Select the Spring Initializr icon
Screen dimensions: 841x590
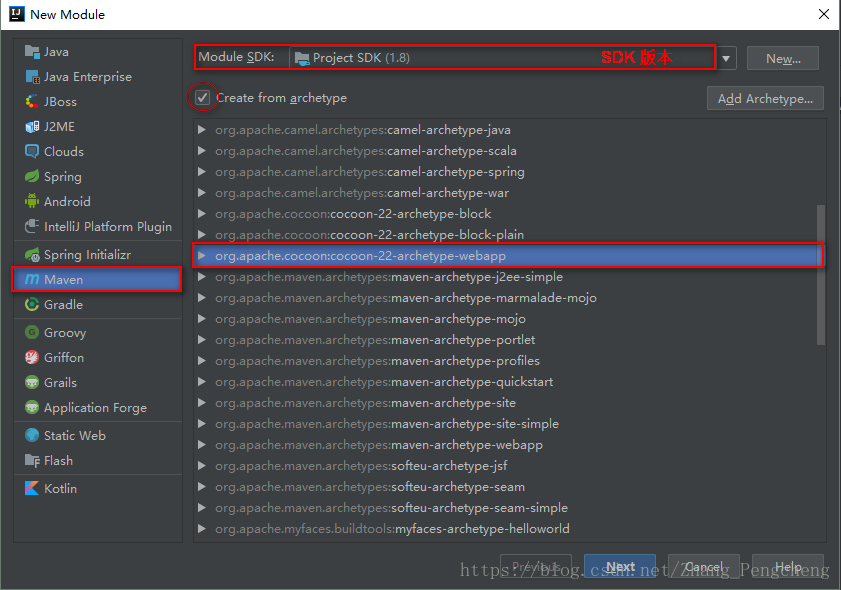point(32,255)
